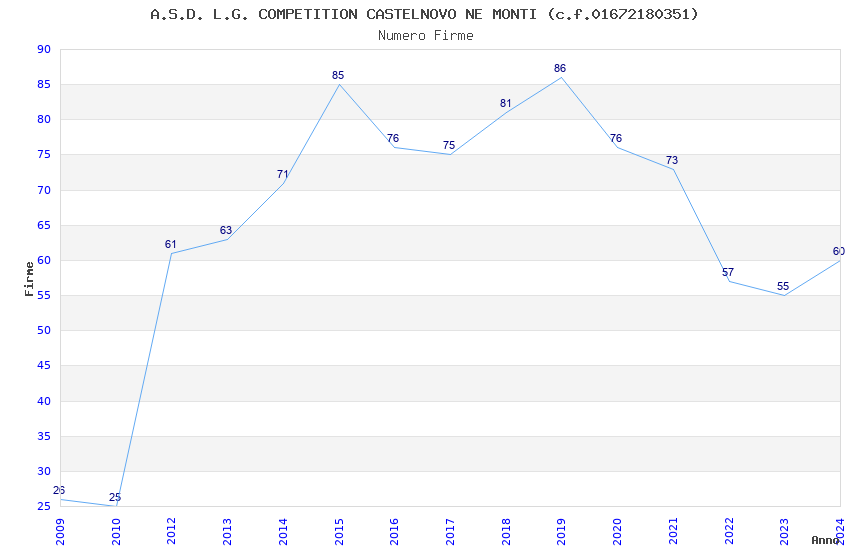Click the data label 26 for 2009
Screen dimensions: 850x550
[x=59, y=490]
